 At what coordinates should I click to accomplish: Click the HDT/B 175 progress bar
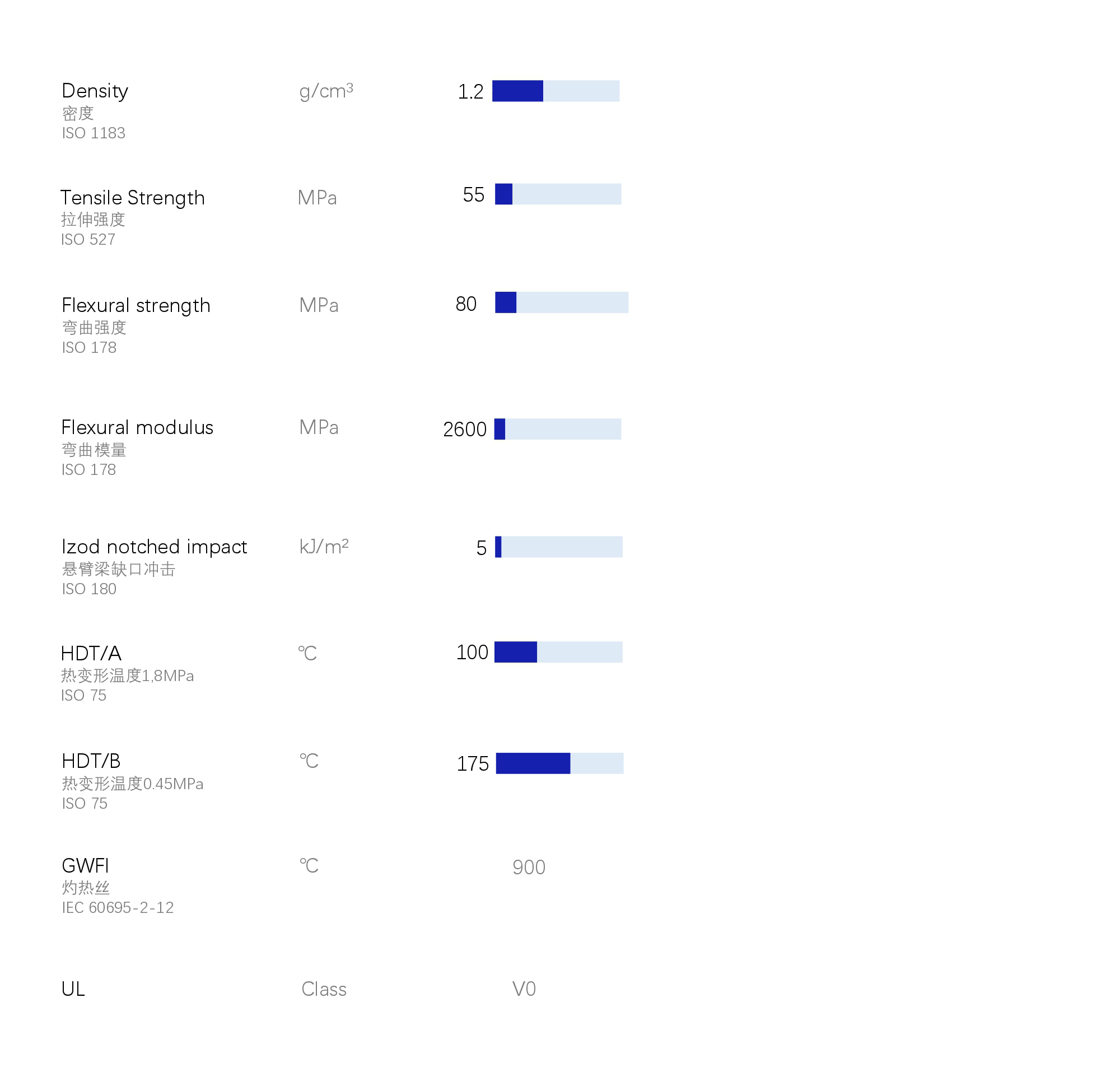click(x=559, y=763)
